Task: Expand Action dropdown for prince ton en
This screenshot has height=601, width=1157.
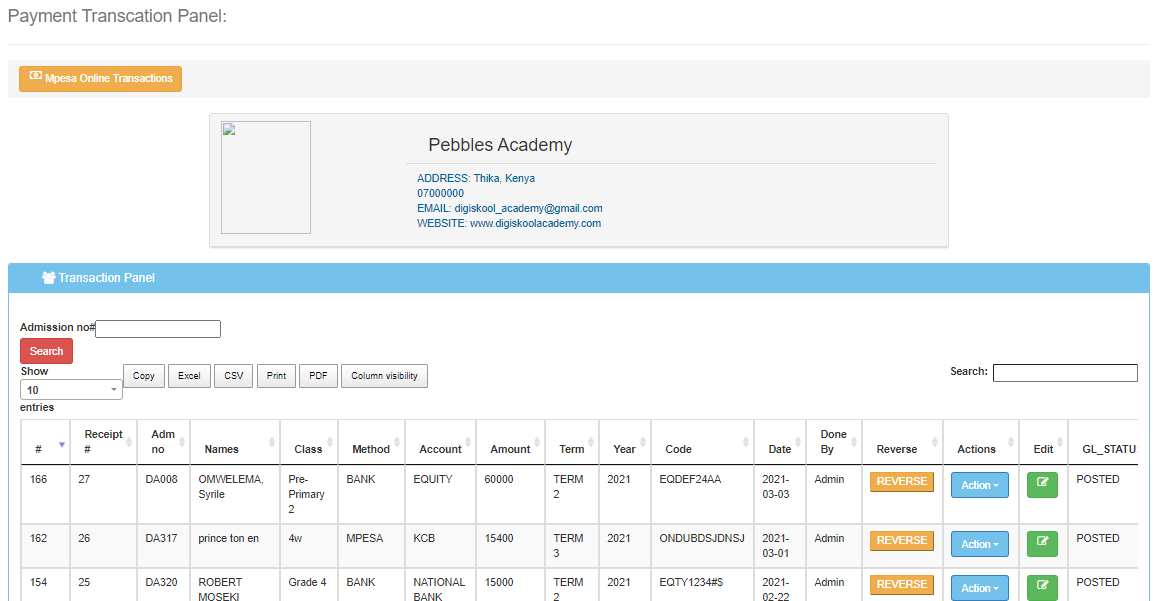Action: coord(979,544)
